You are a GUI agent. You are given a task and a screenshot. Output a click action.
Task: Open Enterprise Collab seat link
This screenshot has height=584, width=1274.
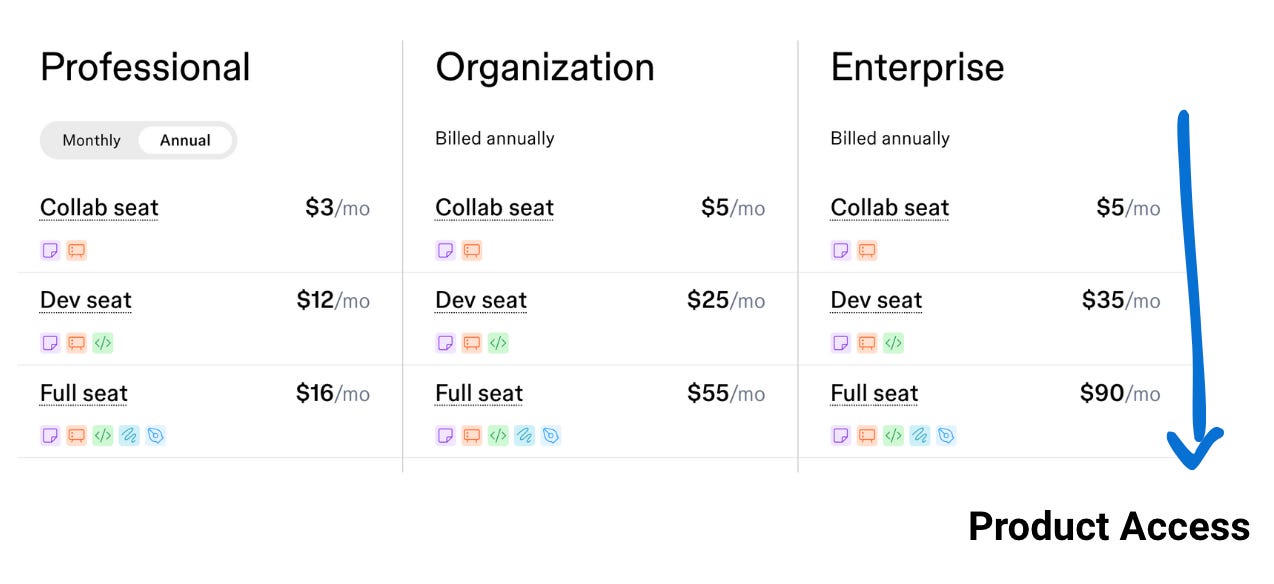889,208
